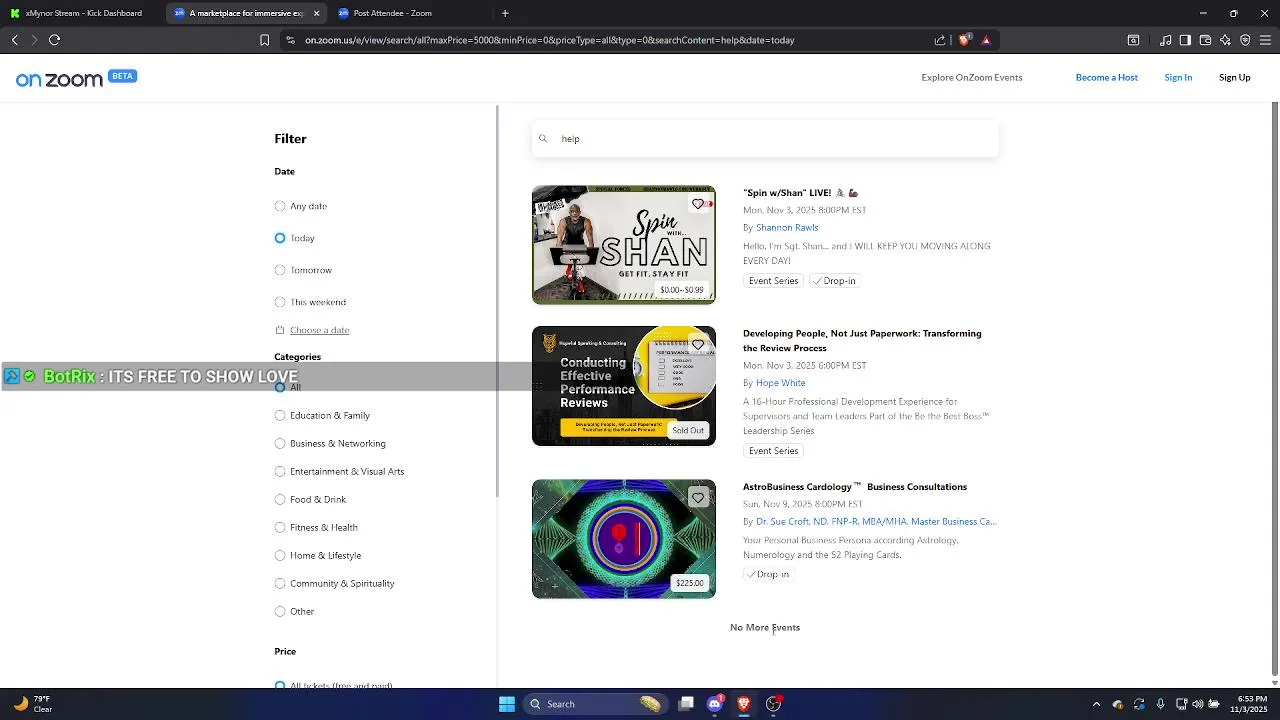Open site settings icon in address bar

[290, 40]
